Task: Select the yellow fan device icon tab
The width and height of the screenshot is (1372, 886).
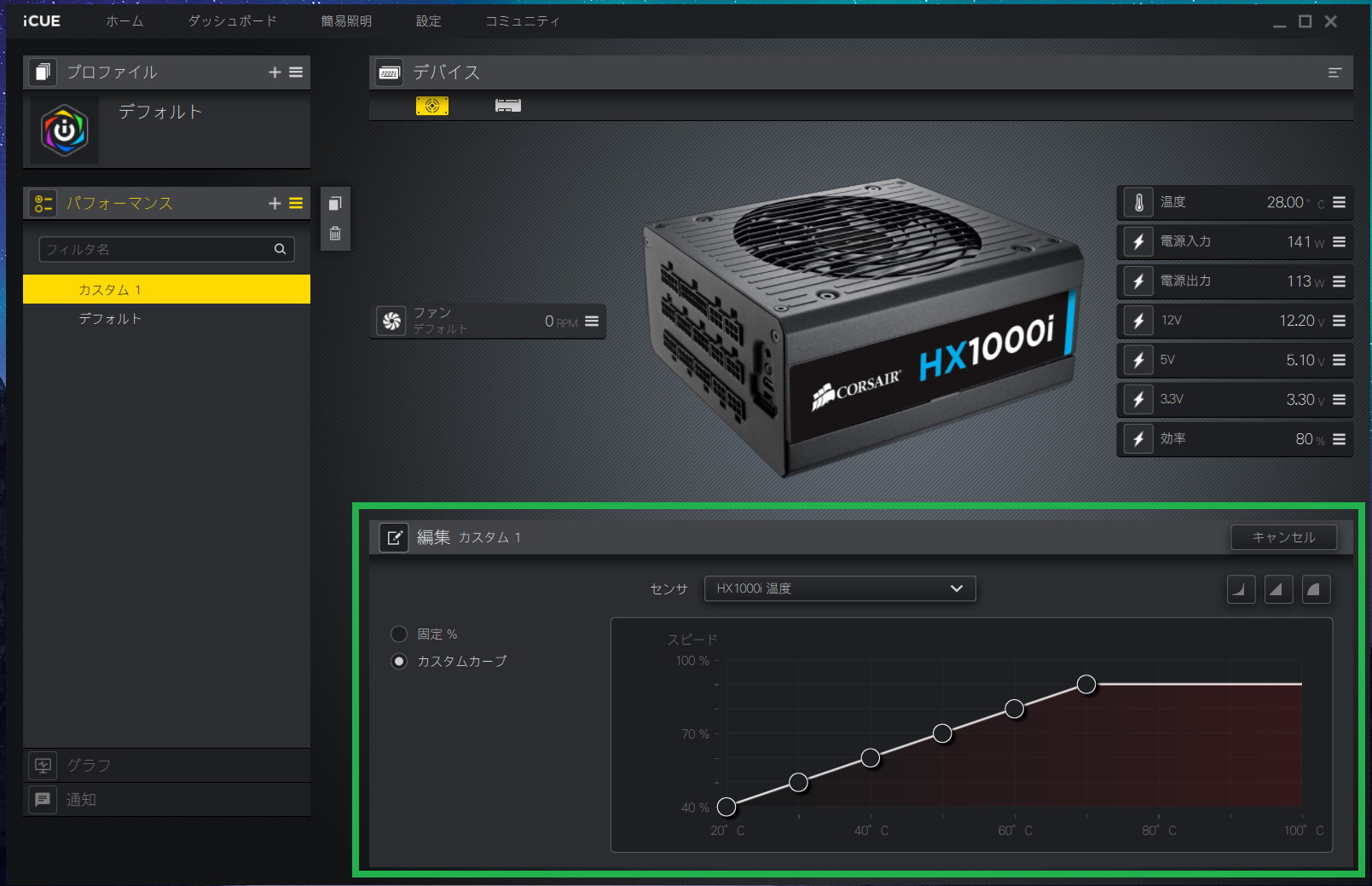Action: (x=432, y=106)
